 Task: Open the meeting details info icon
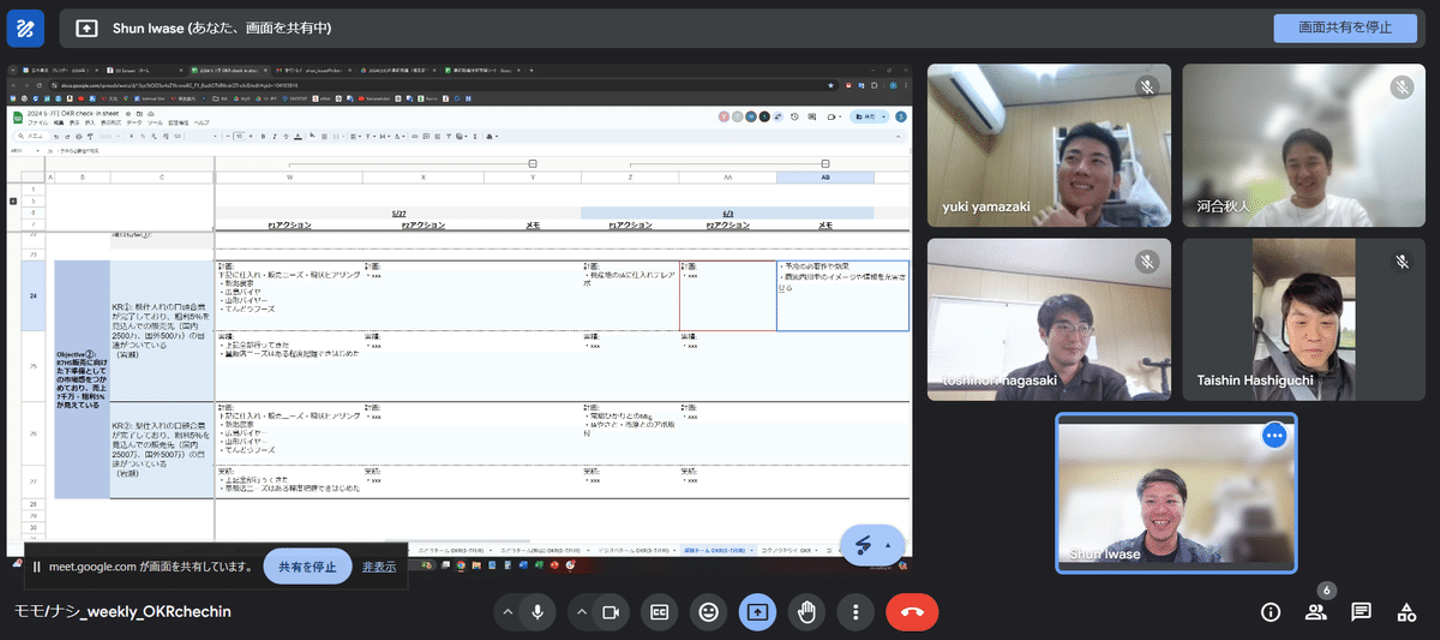[1270, 612]
